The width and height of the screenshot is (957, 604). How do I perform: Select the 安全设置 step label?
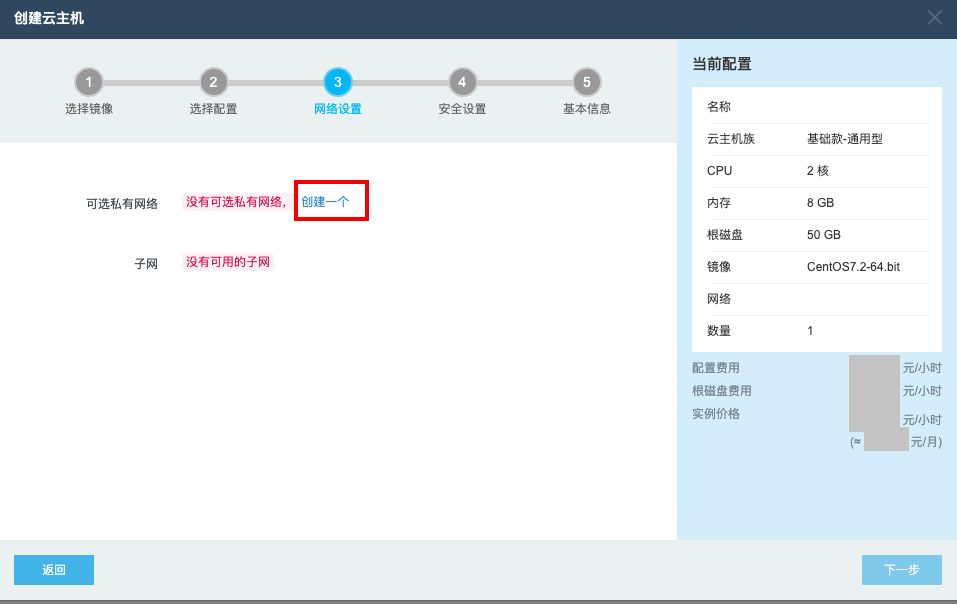462,109
